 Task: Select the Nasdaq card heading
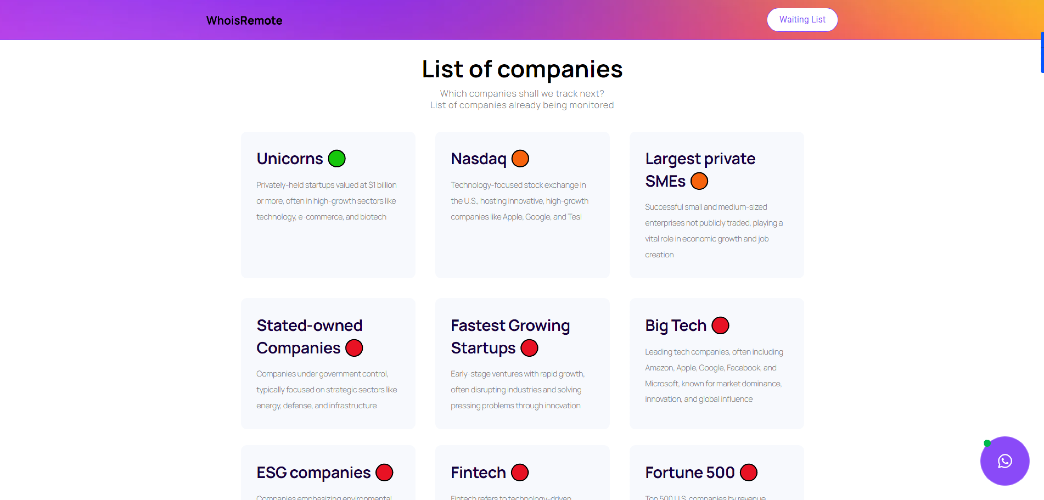pos(479,158)
